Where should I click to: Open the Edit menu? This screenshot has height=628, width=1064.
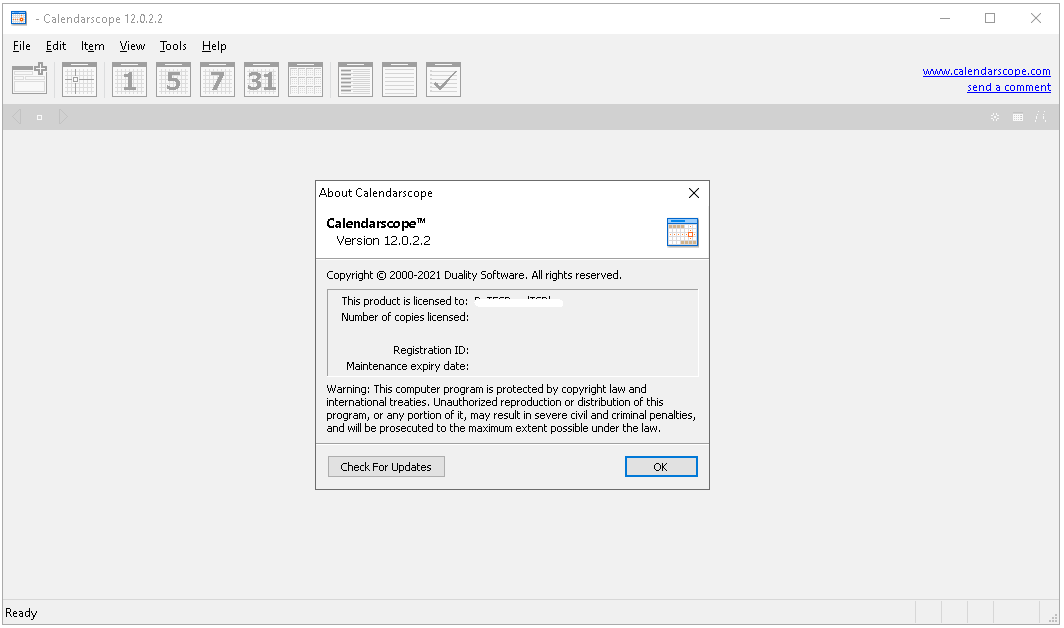click(x=56, y=46)
